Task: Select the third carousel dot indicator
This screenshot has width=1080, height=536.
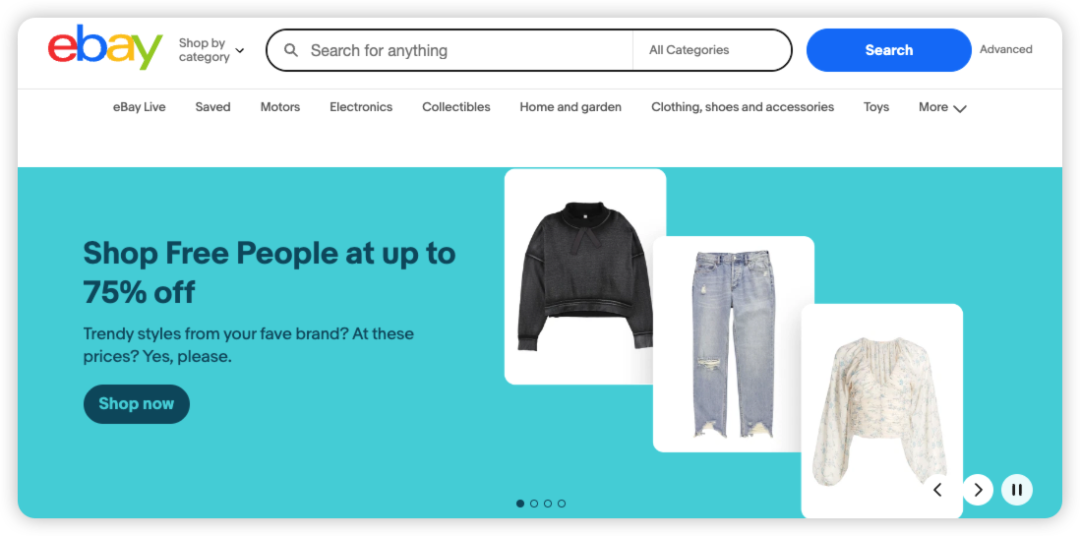Action: point(548,504)
